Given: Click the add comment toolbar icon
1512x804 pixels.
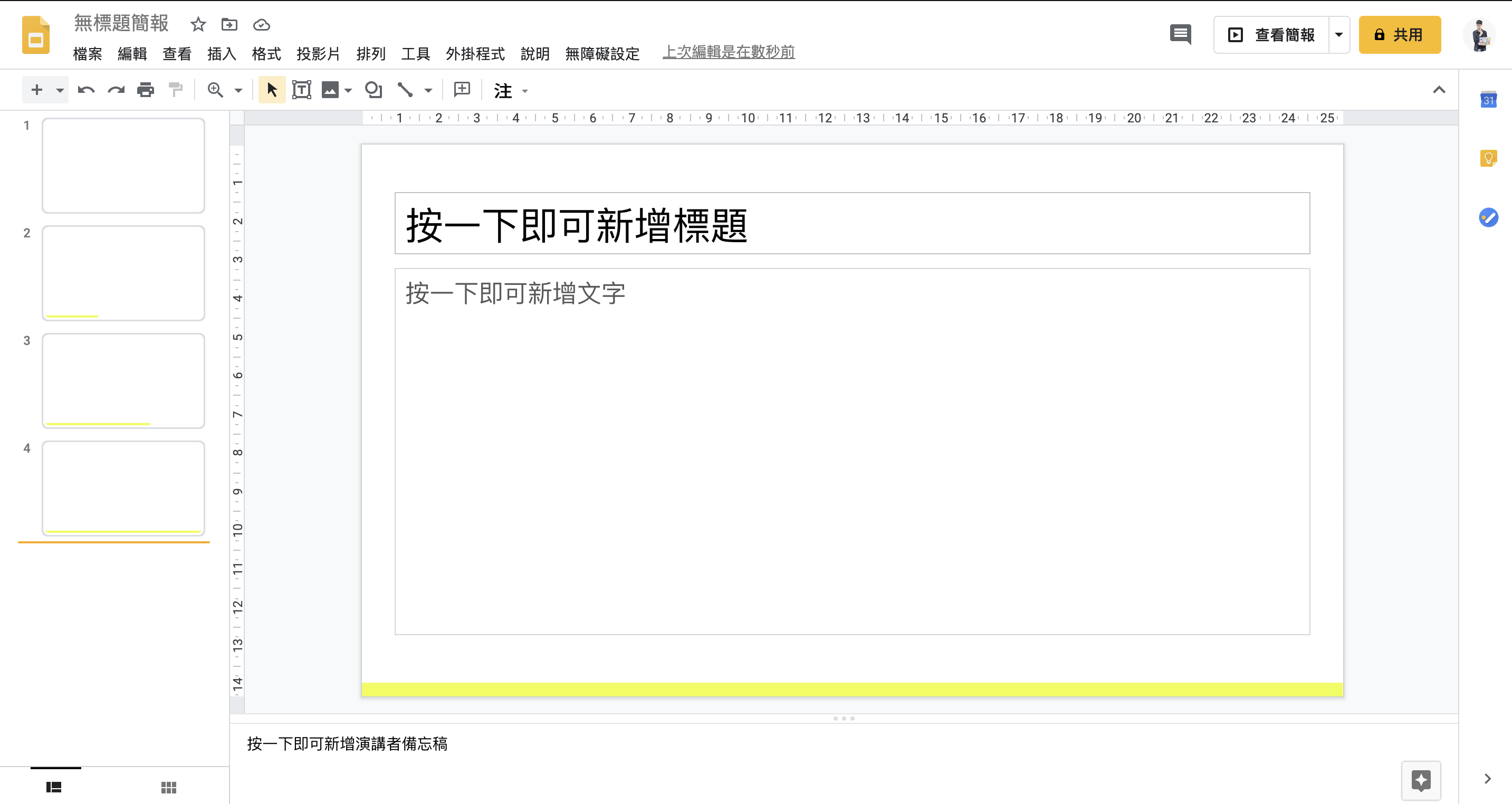Looking at the screenshot, I should click(462, 90).
